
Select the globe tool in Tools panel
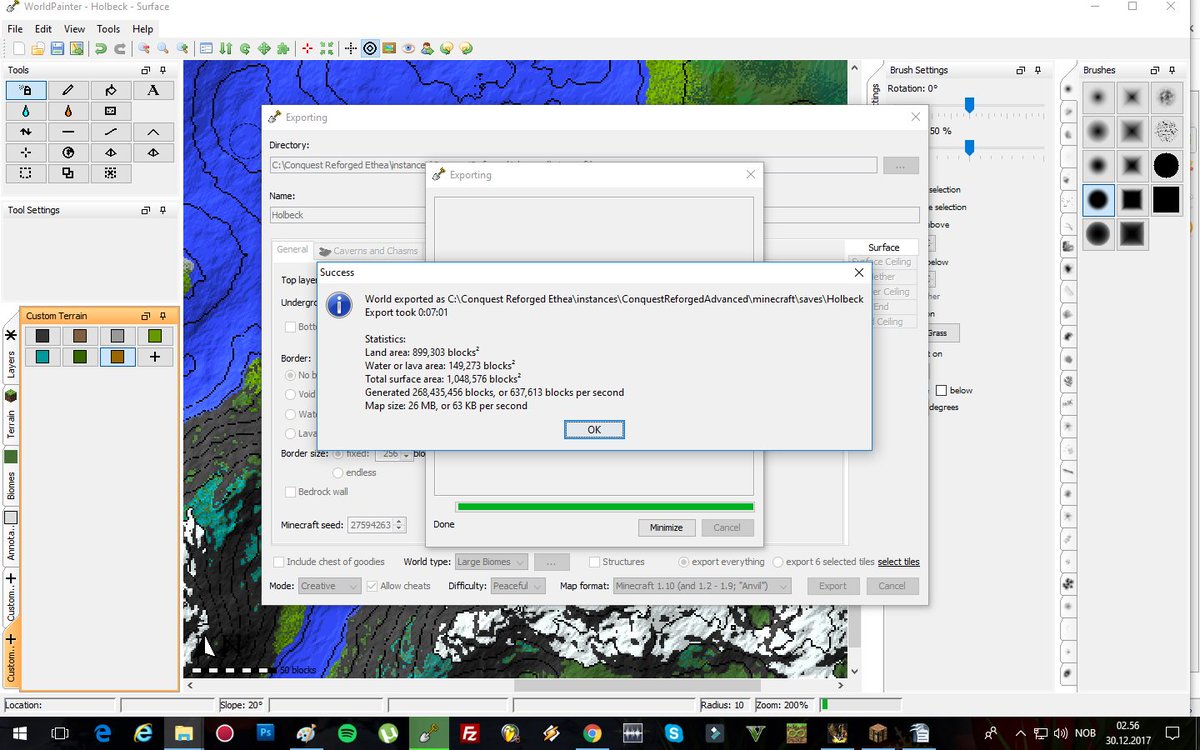[x=68, y=153]
